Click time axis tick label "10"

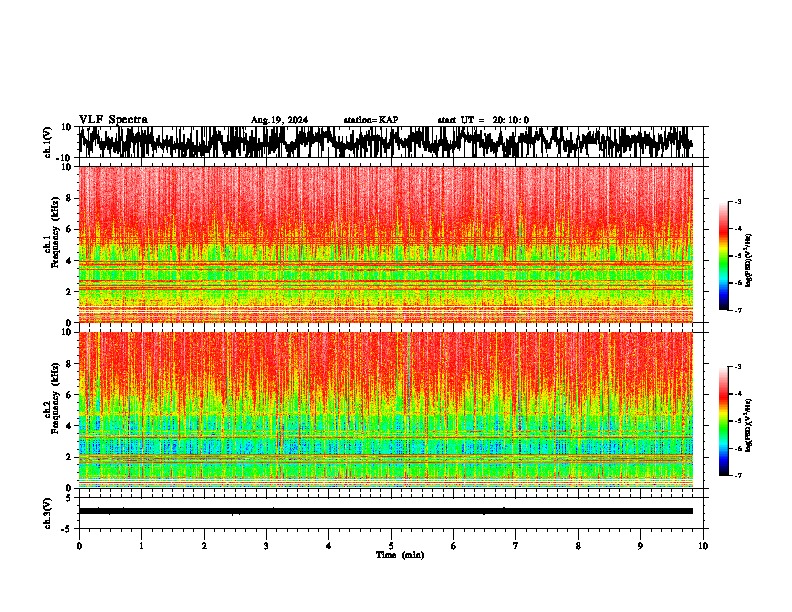click(703, 546)
